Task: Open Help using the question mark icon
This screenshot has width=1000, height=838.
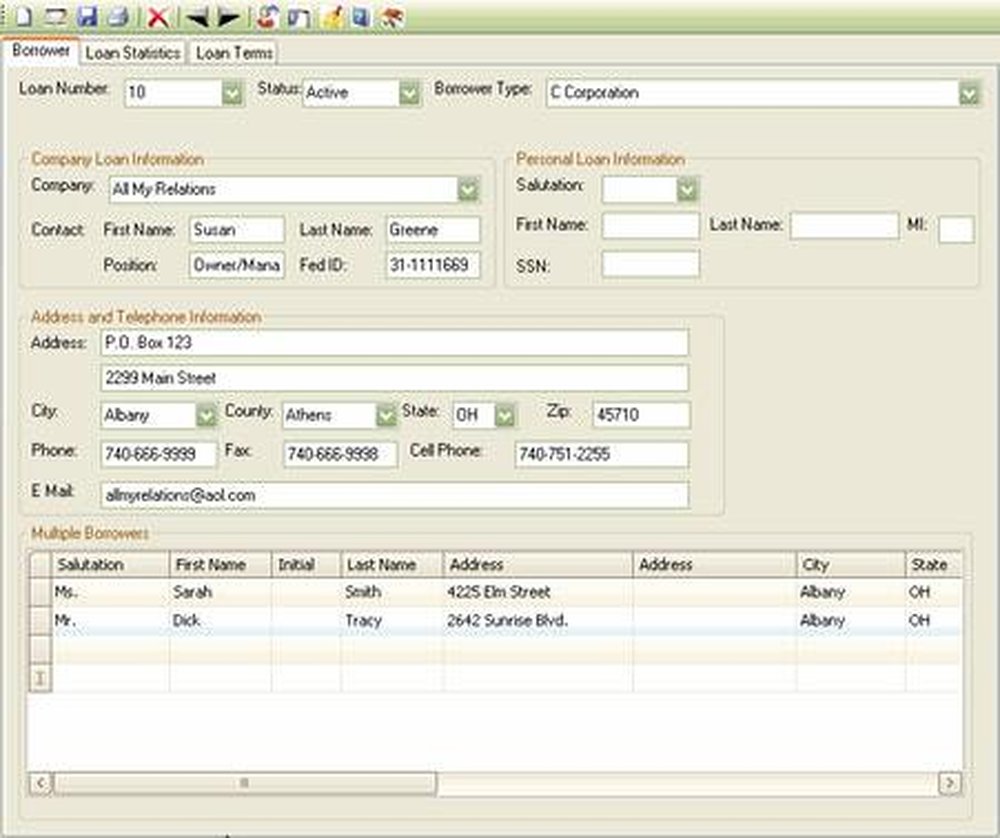Action: 360,14
